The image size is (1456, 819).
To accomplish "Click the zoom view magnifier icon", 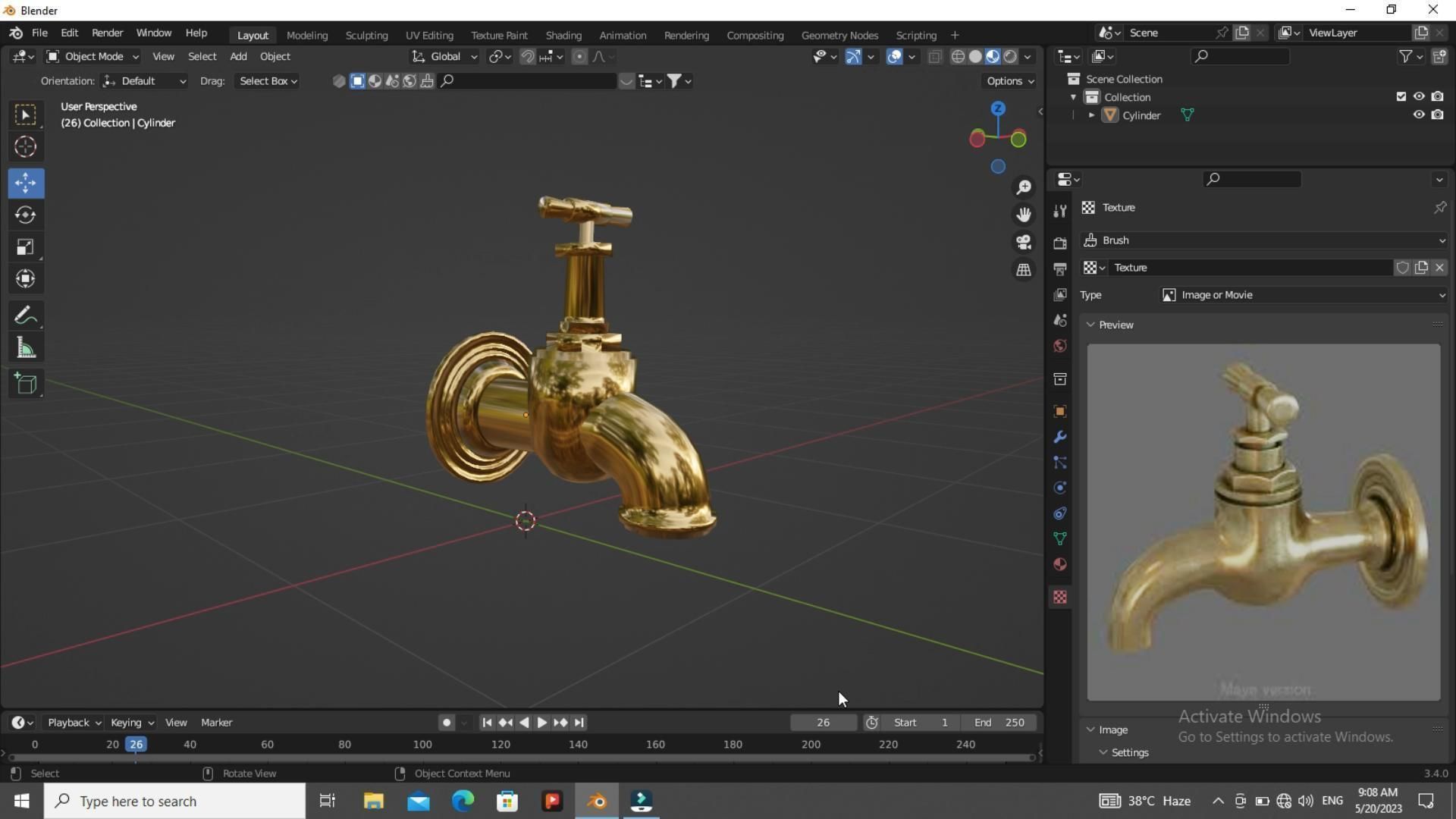I will pos(1024,187).
